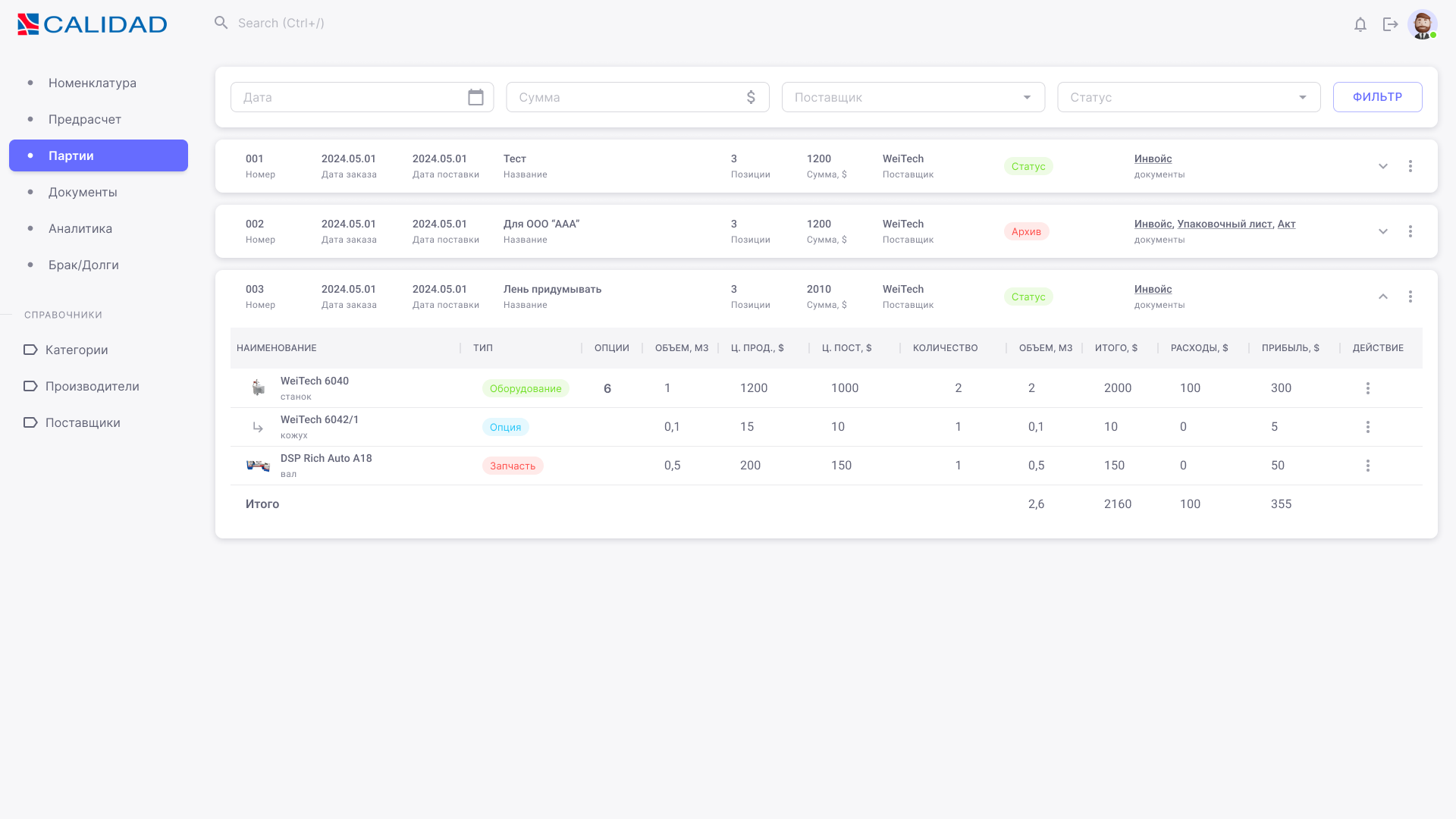Click the Архив badge of batch 002
The image size is (1456, 819).
click(1027, 231)
